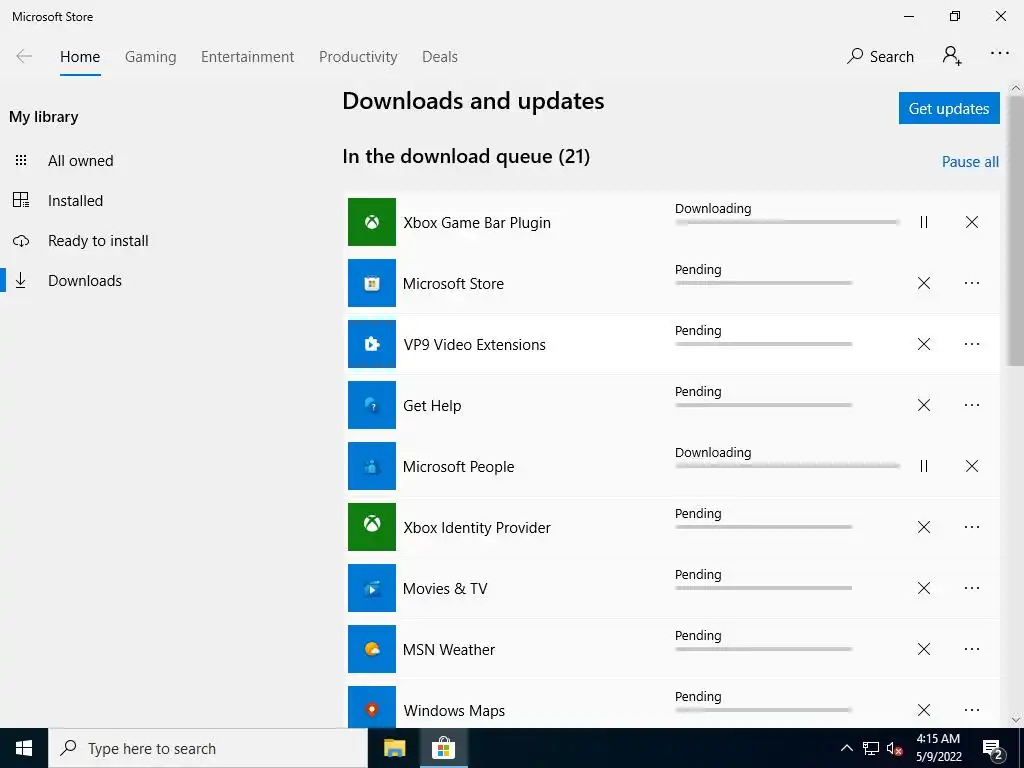Click the scrollbar down arrow
1024x768 pixels.
[1016, 720]
